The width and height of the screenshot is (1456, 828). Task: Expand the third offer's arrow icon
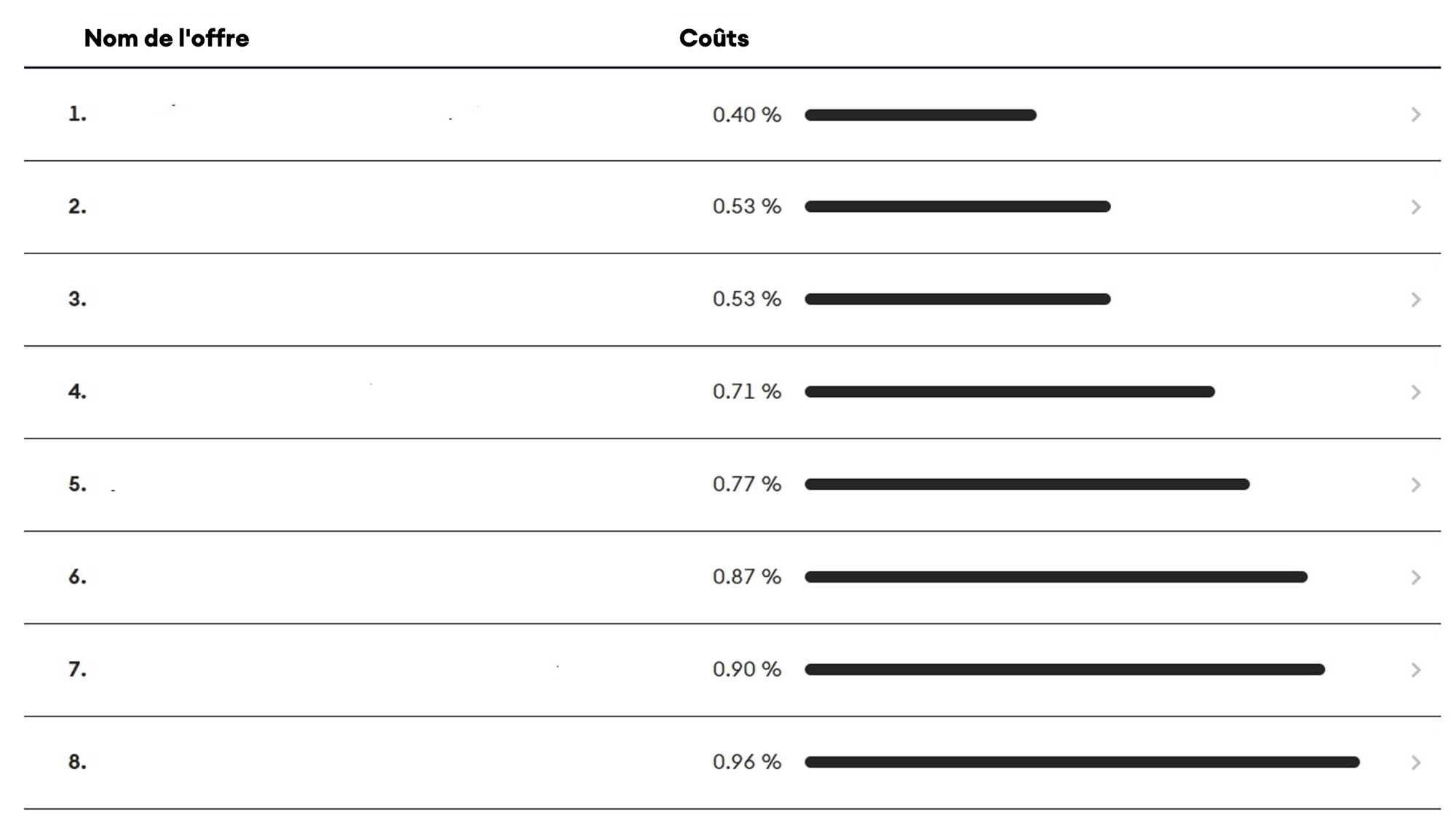(x=1416, y=299)
